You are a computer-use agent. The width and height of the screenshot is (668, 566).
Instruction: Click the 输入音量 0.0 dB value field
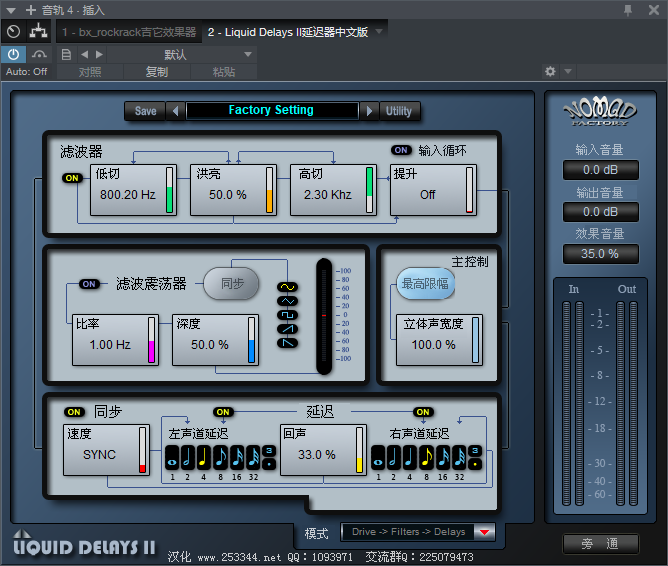[x=601, y=170]
